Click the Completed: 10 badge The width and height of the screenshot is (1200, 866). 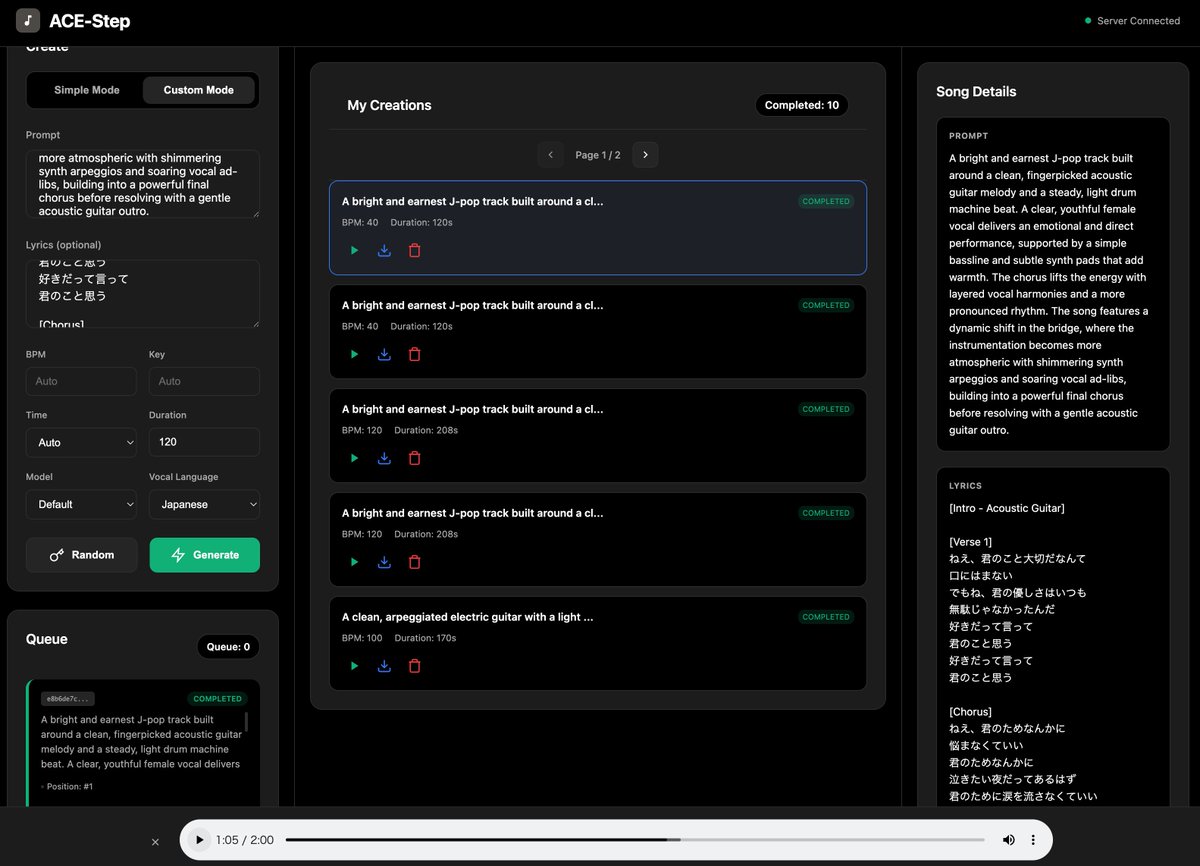coord(802,105)
